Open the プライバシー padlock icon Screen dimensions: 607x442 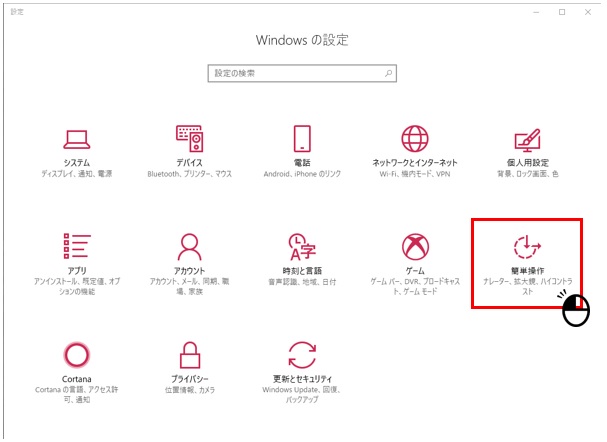[190, 355]
